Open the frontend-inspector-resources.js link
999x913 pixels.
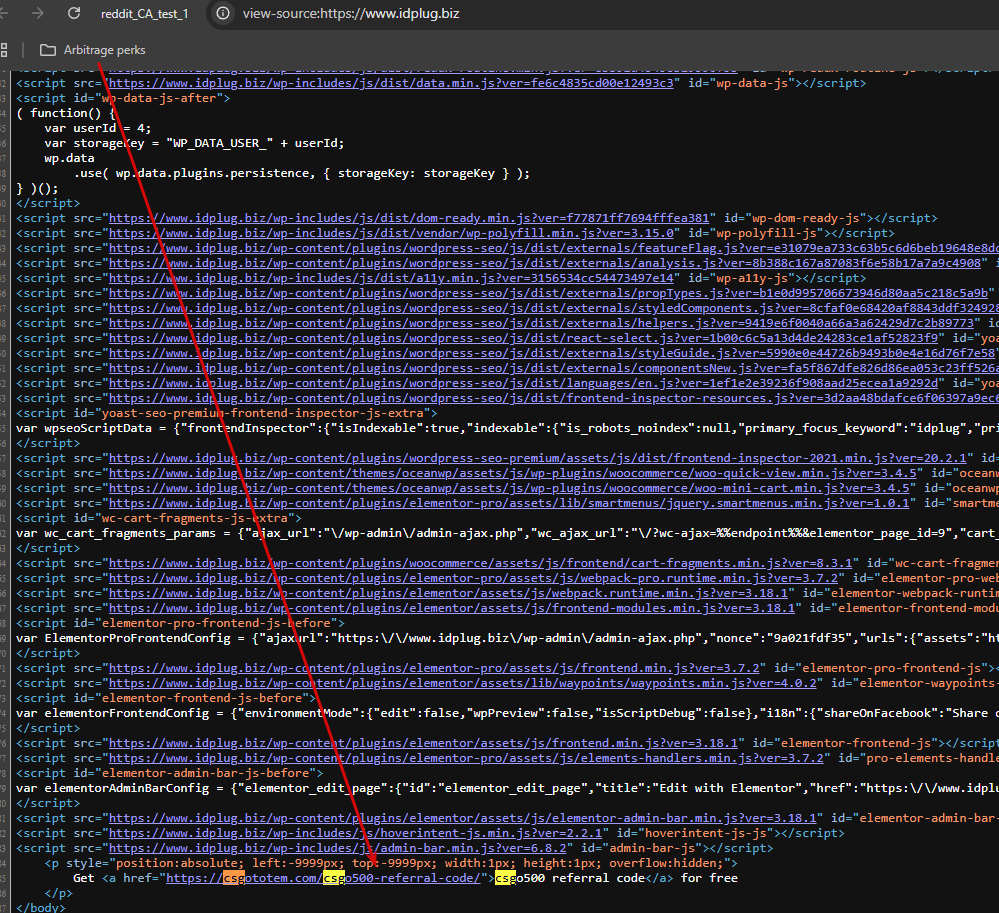pyautogui.click(x=554, y=398)
